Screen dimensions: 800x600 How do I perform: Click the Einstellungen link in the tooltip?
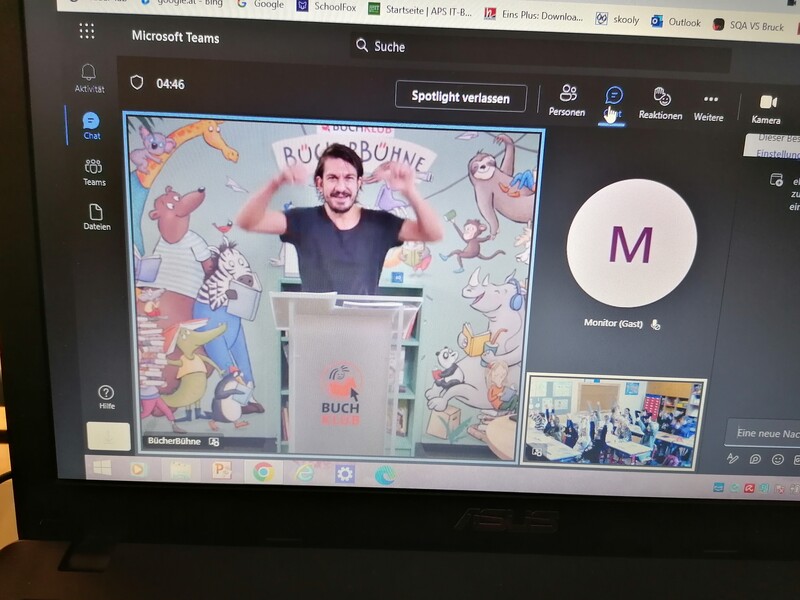tap(778, 154)
